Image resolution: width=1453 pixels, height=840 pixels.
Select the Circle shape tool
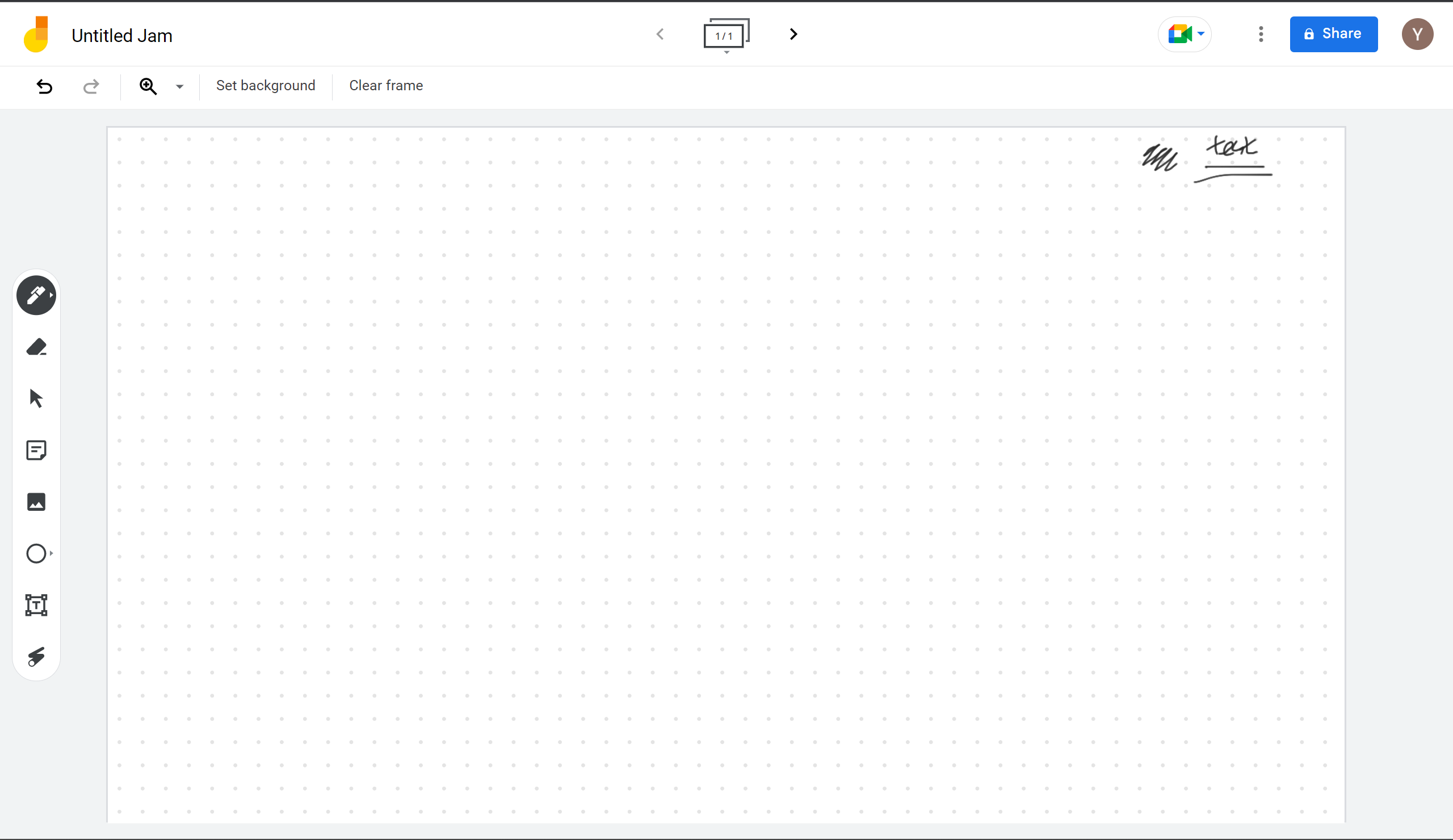pyautogui.click(x=36, y=553)
